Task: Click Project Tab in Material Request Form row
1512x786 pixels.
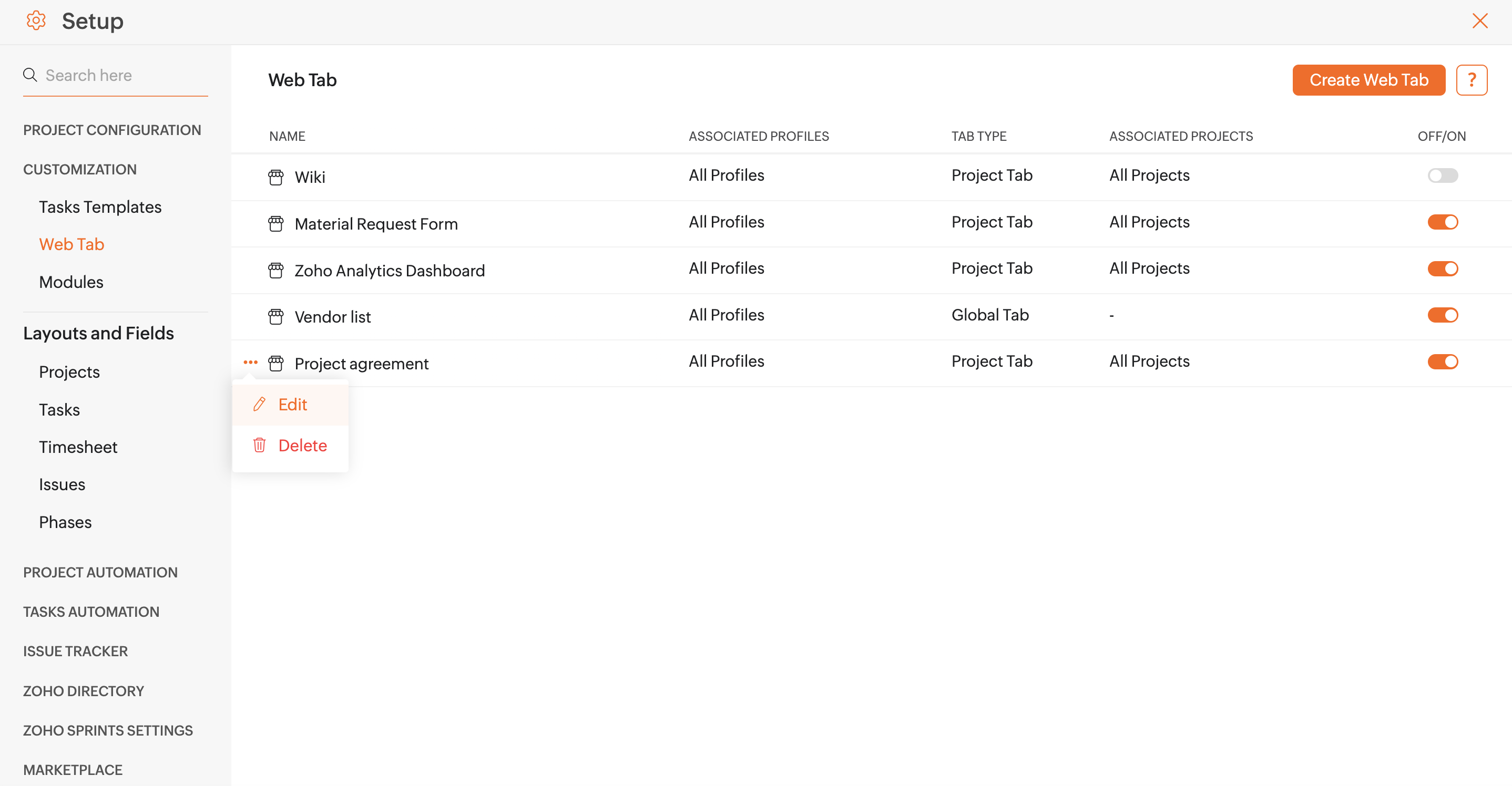Action: (992, 222)
